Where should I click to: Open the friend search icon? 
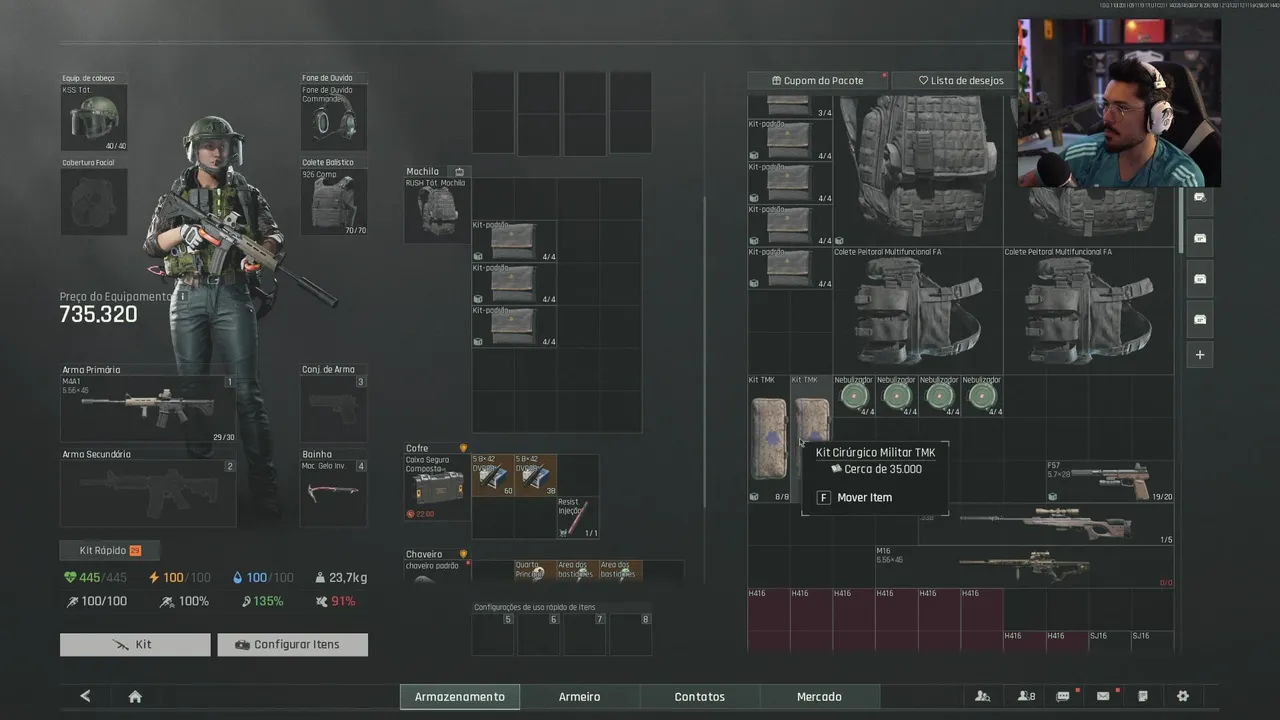pyautogui.click(x=983, y=696)
